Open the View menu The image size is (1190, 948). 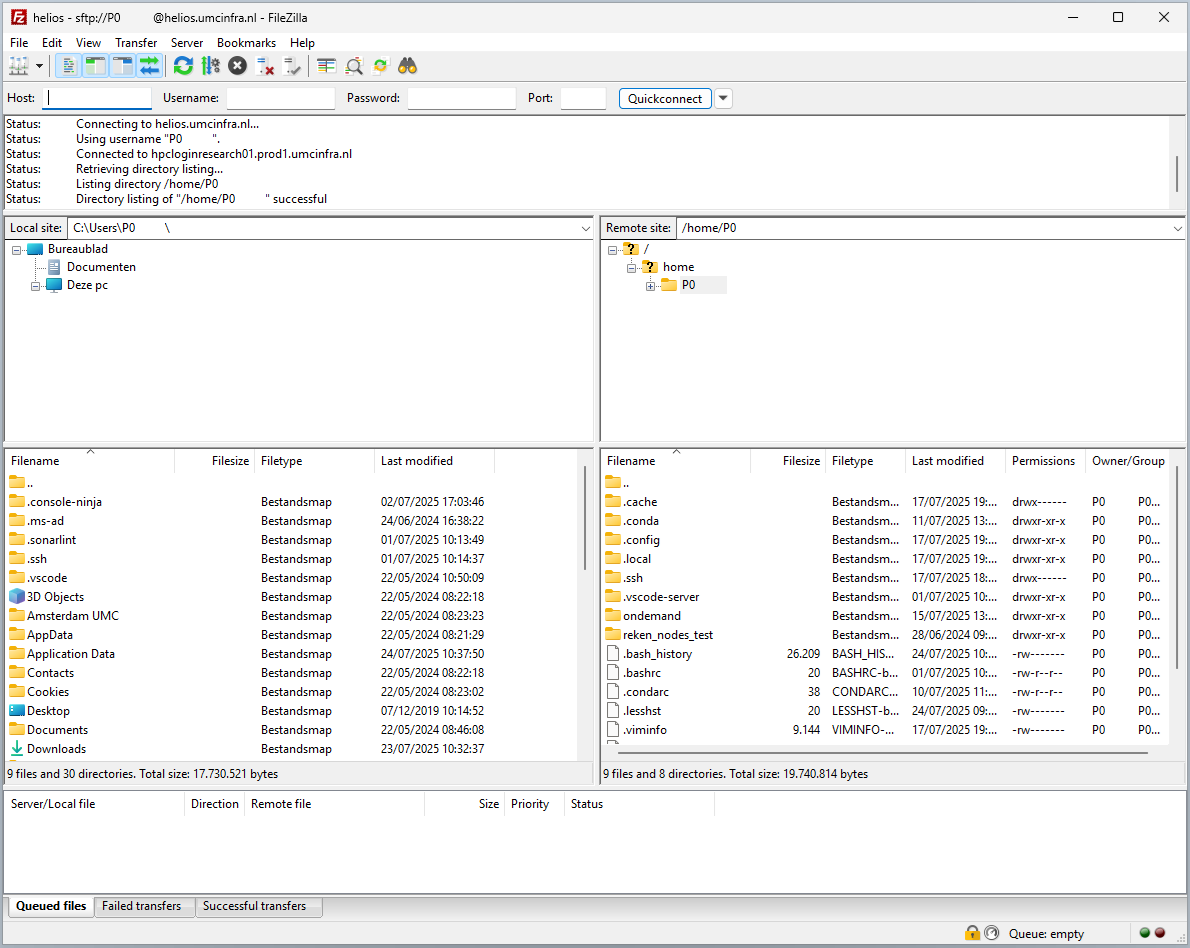tap(88, 43)
